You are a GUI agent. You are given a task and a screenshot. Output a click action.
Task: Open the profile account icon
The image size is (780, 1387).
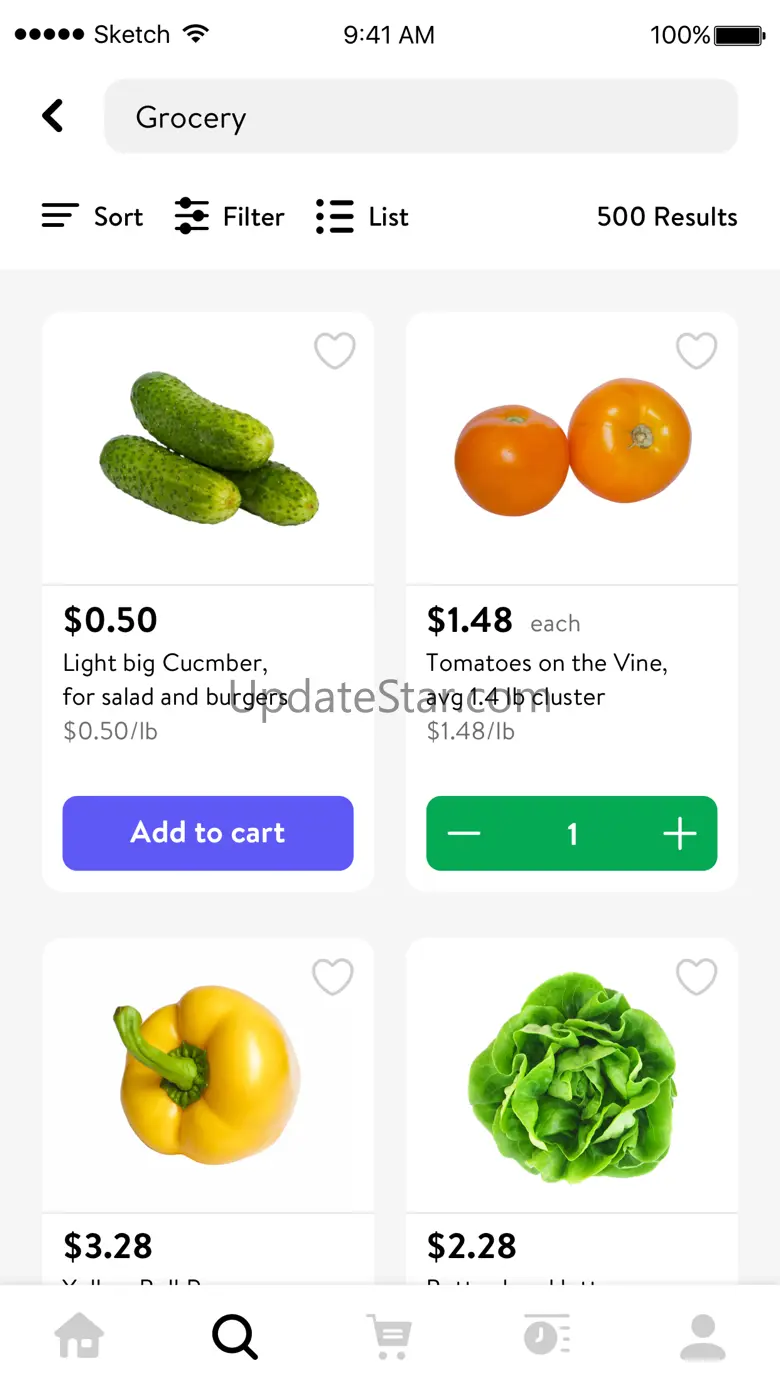(x=703, y=1336)
